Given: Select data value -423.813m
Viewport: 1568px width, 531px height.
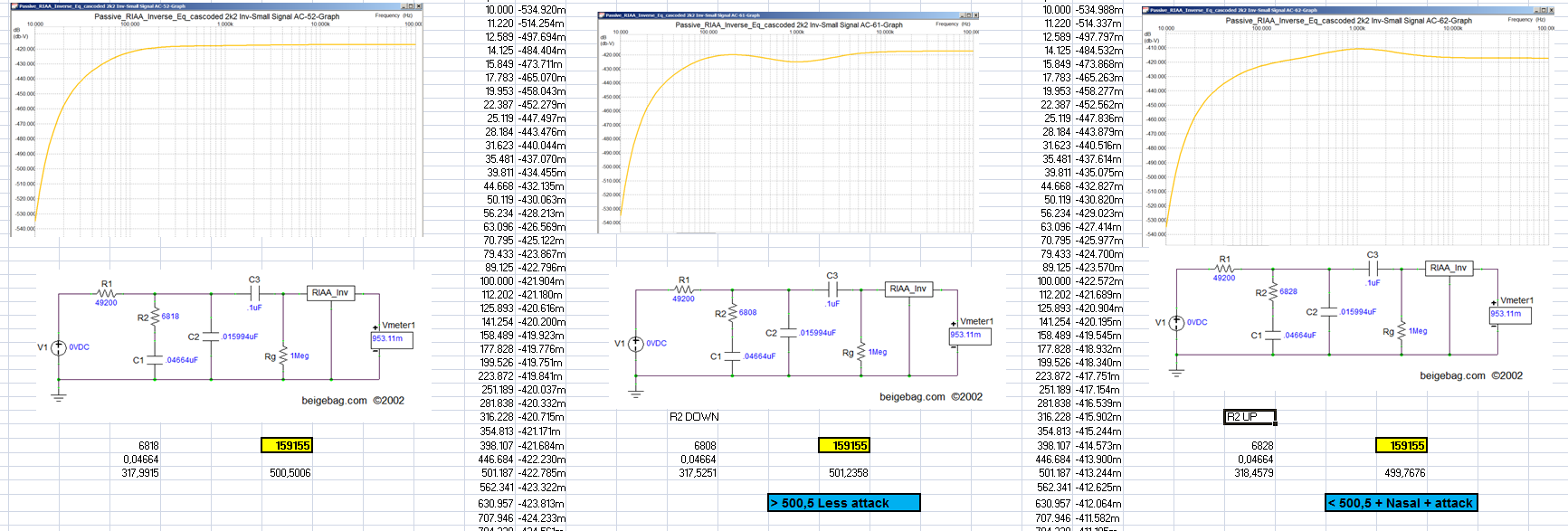Looking at the screenshot, I should pos(541,504).
